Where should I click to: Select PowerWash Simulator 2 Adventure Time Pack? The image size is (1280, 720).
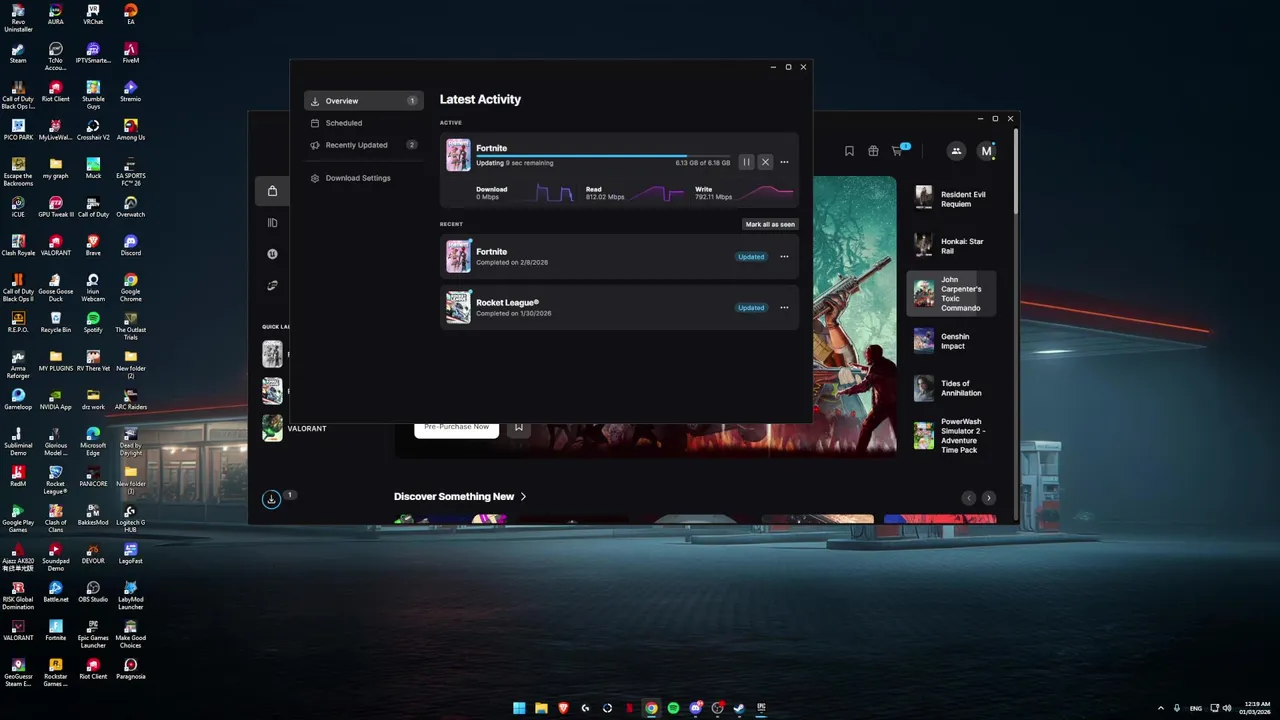(952, 436)
